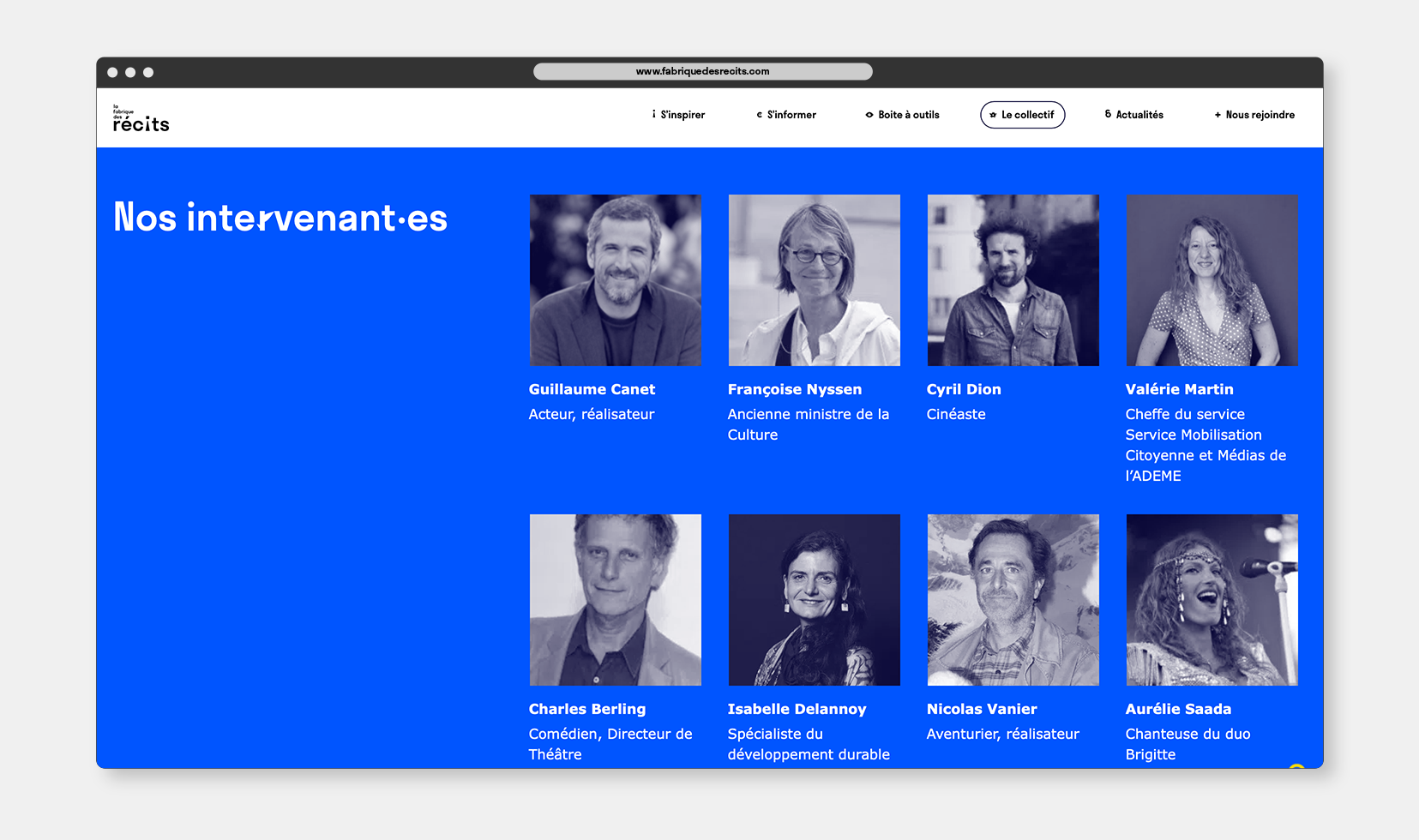The image size is (1419, 840).
Task: Click 'Ancienne ministre de la Culture' text
Action: 809,424
